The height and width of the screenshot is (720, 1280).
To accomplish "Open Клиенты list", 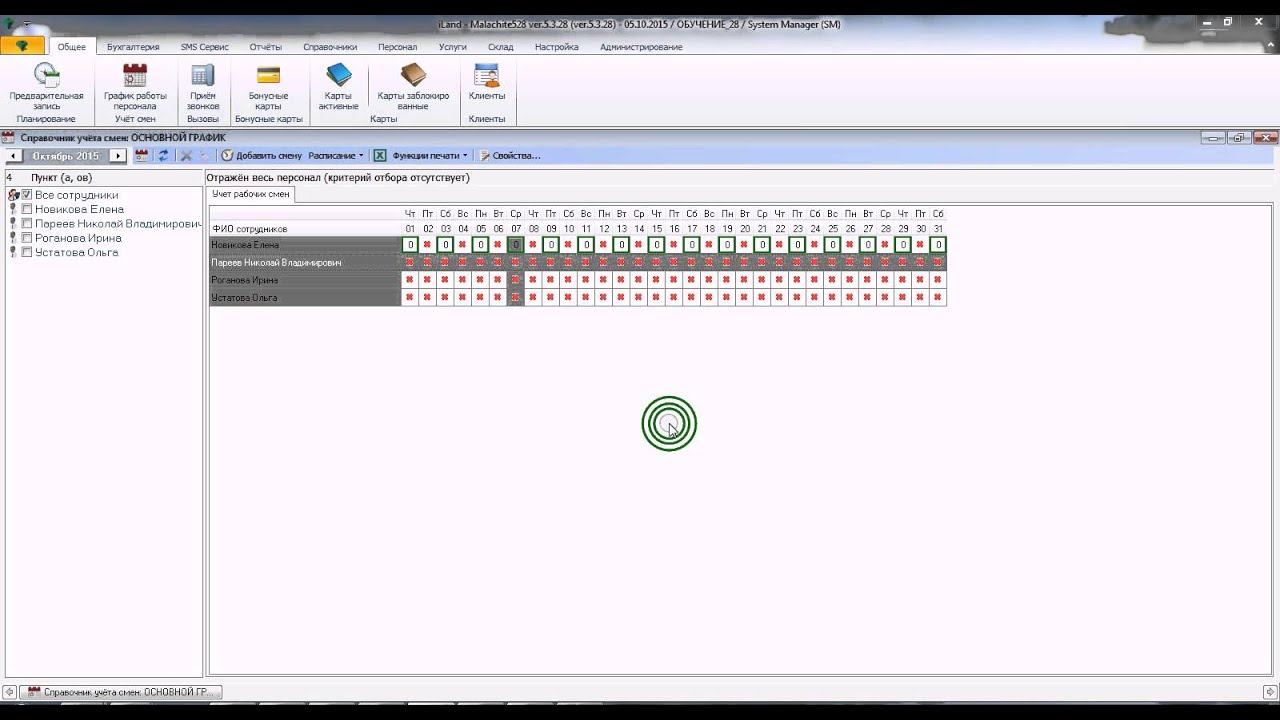I will 487,82.
